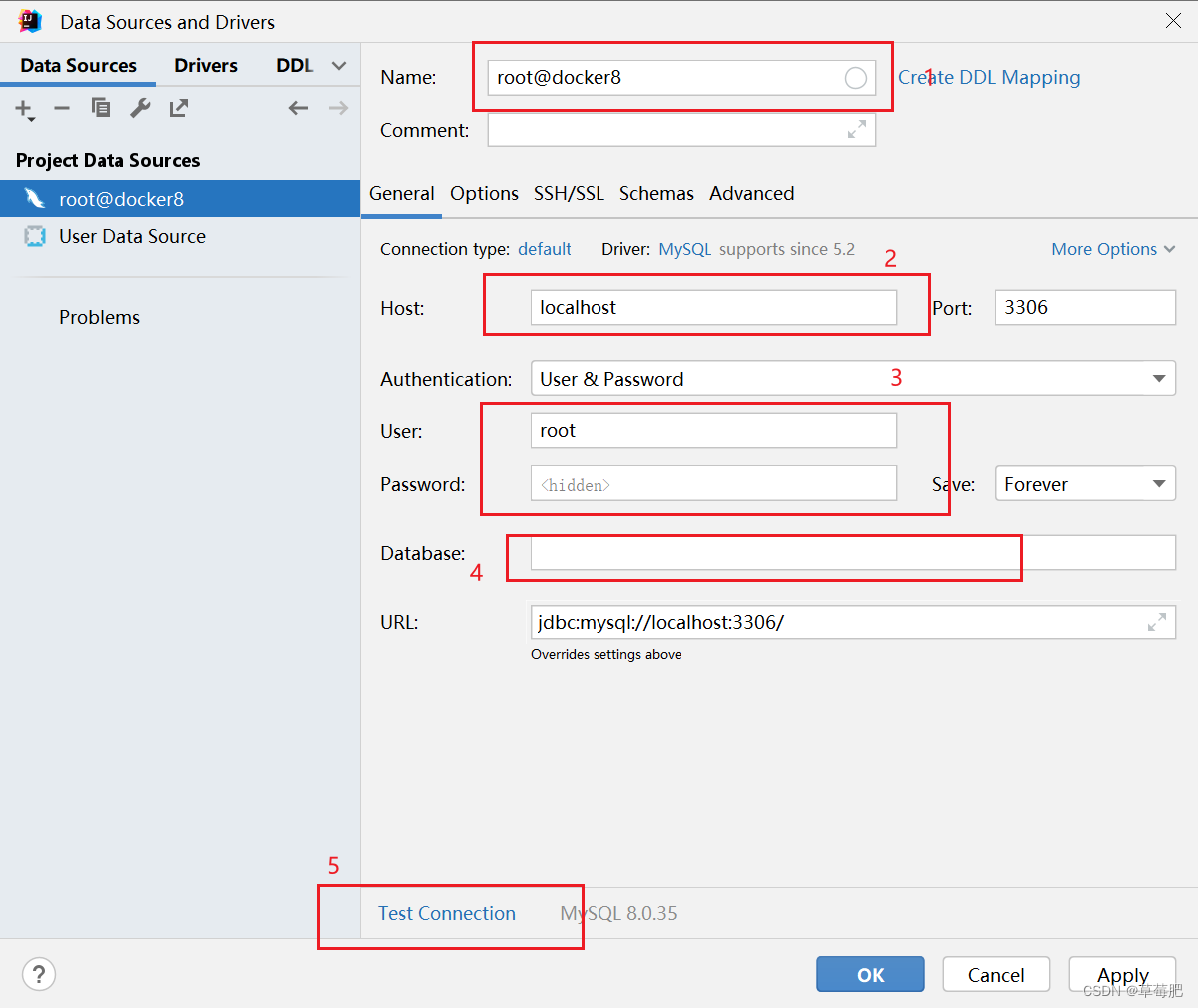The height and width of the screenshot is (1008, 1198).
Task: Select root@docker8 data source
Action: tap(180, 199)
